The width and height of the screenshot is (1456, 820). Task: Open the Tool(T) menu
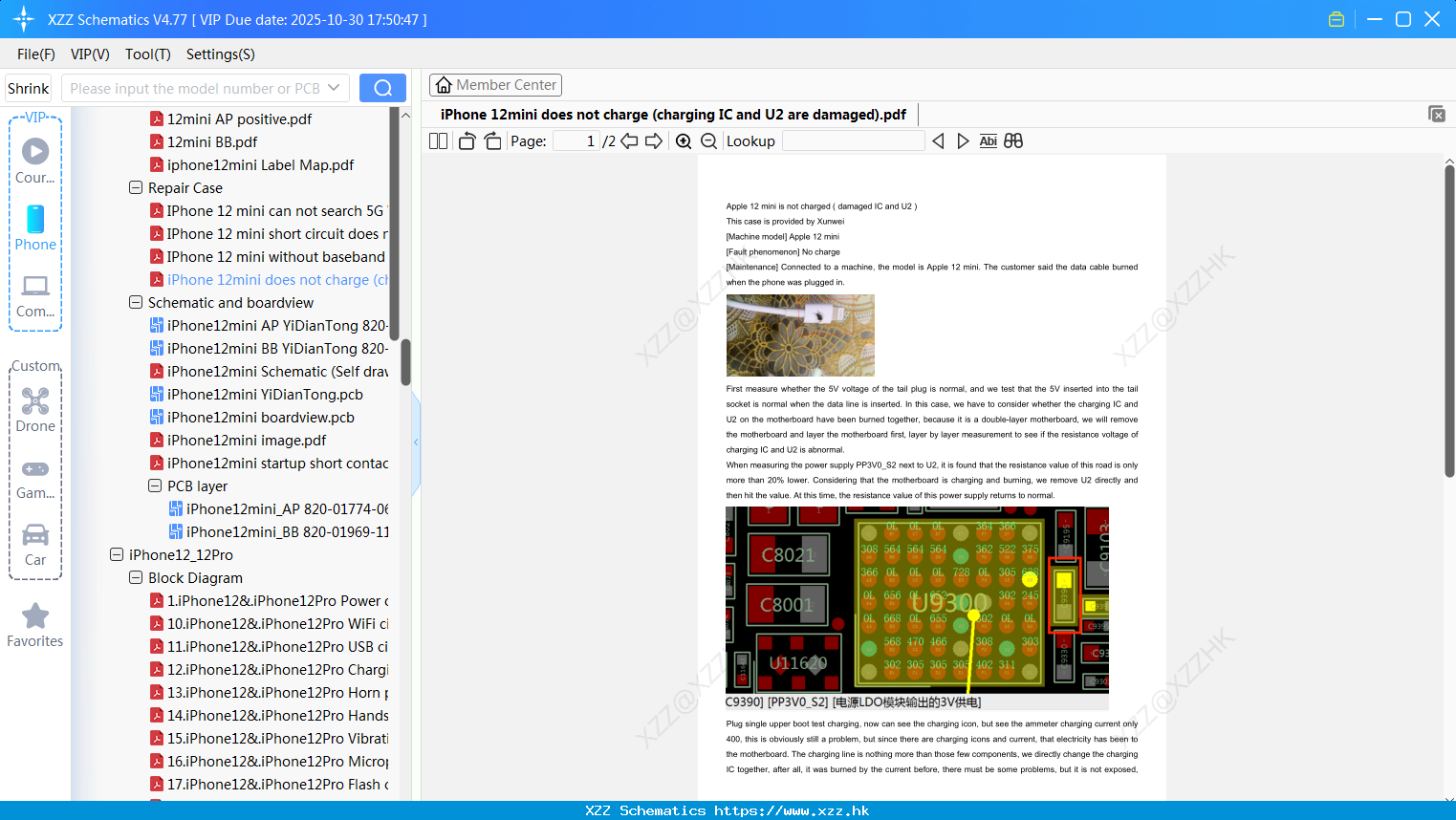click(x=148, y=54)
